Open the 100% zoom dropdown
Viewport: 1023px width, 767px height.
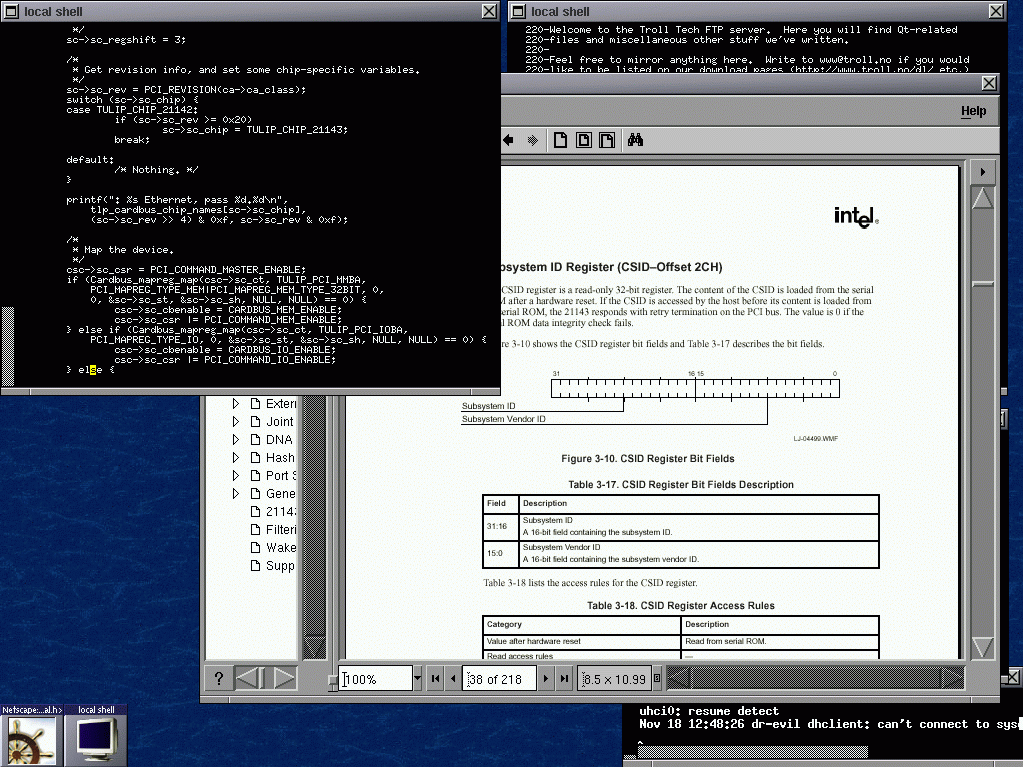418,679
